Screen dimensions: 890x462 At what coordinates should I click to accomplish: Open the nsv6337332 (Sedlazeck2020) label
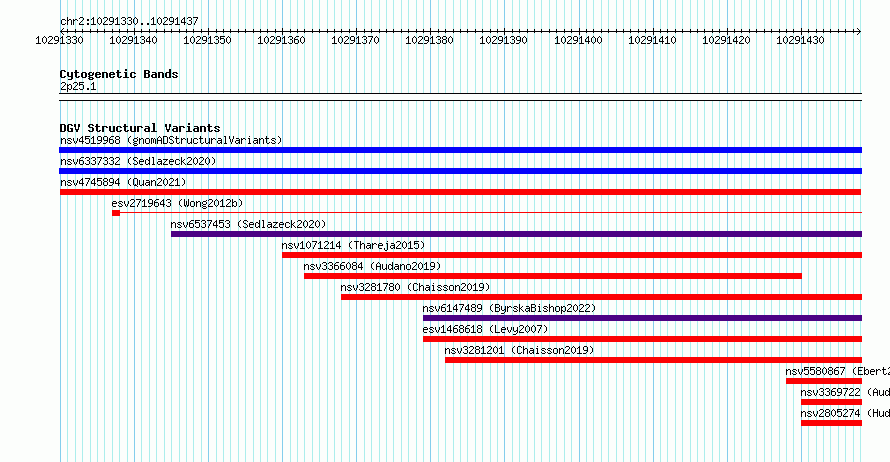(138, 161)
